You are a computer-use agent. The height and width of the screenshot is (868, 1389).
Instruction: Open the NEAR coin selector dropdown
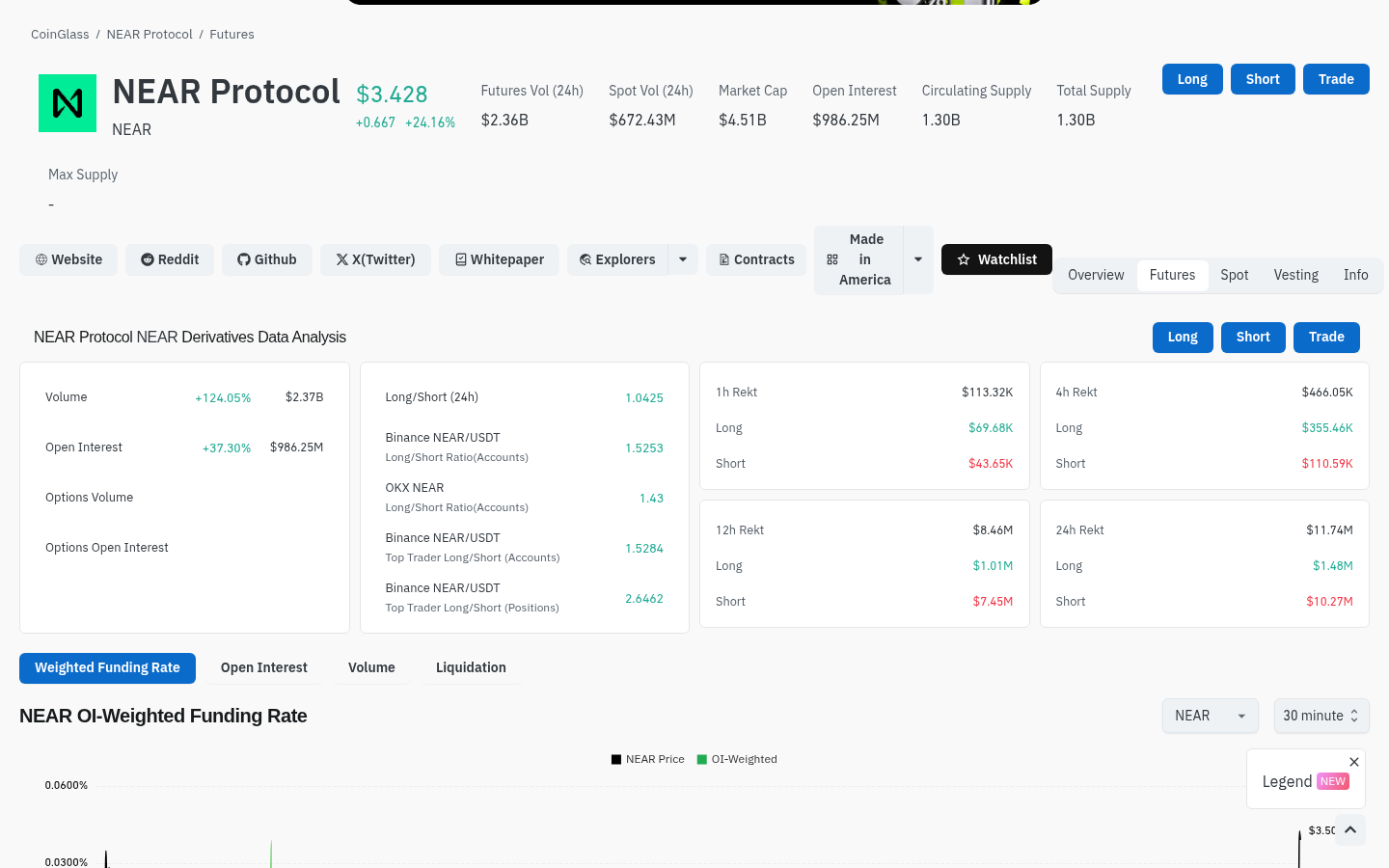1211,716
